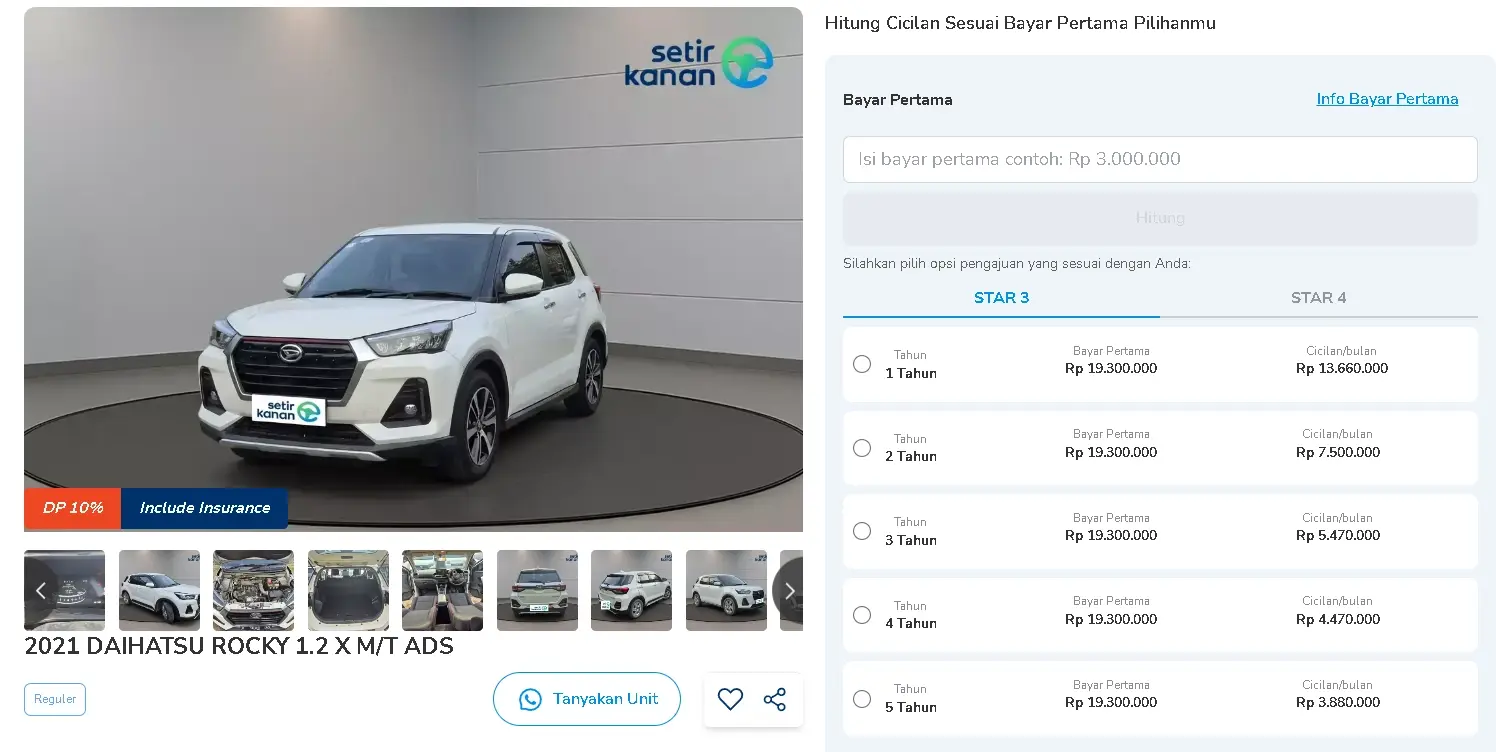Click the share icon
The image size is (1496, 752).
coord(775,699)
